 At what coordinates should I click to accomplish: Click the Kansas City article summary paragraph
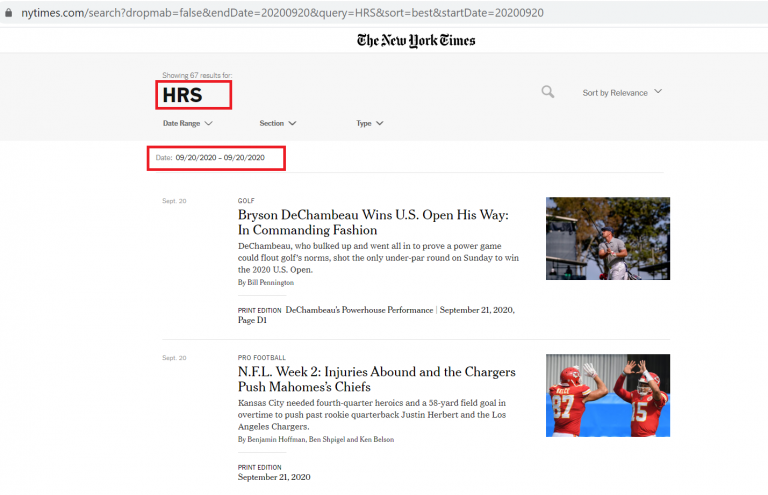tap(372, 415)
